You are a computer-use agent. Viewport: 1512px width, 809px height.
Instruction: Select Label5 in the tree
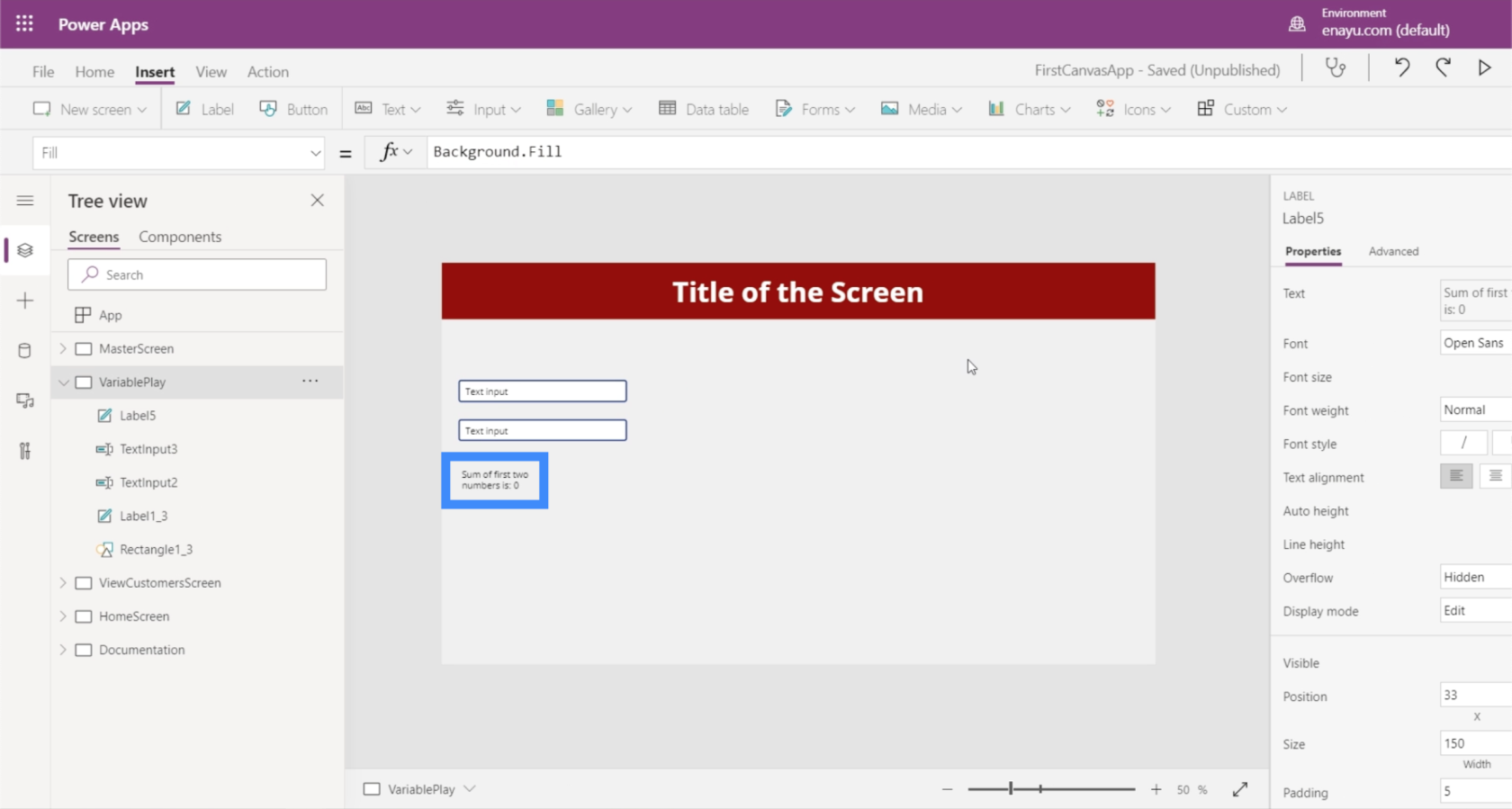click(138, 416)
